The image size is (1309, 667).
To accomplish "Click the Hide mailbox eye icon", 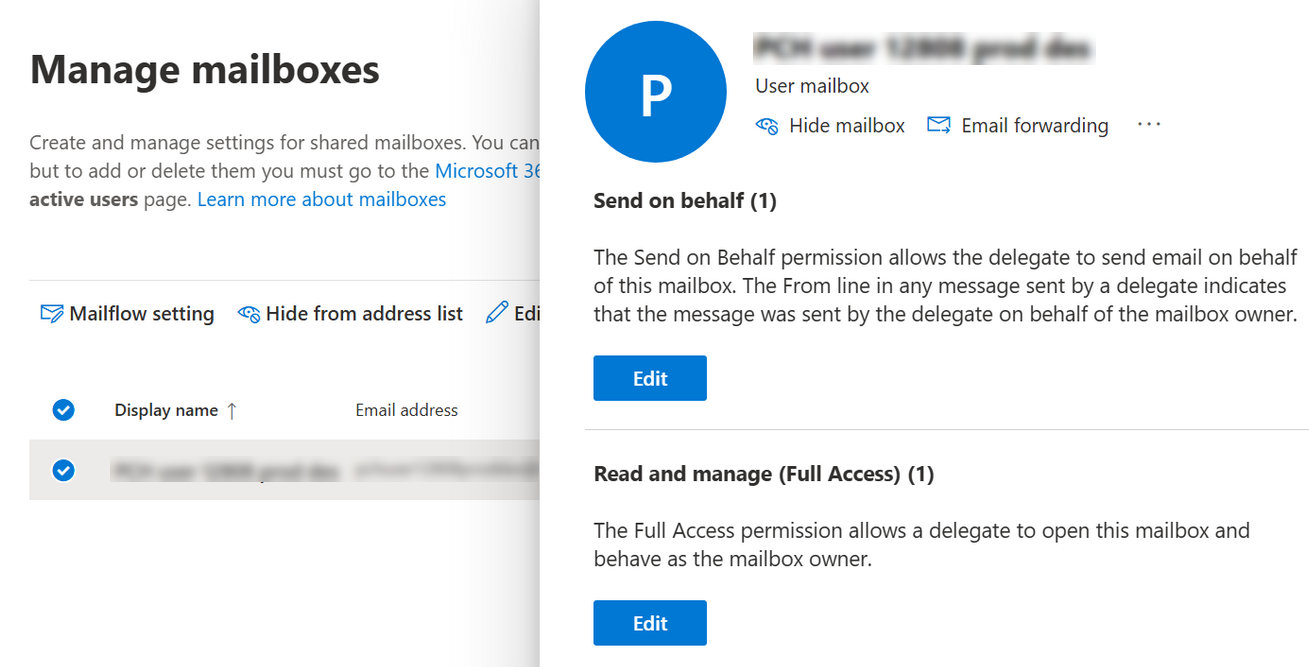I will point(766,125).
